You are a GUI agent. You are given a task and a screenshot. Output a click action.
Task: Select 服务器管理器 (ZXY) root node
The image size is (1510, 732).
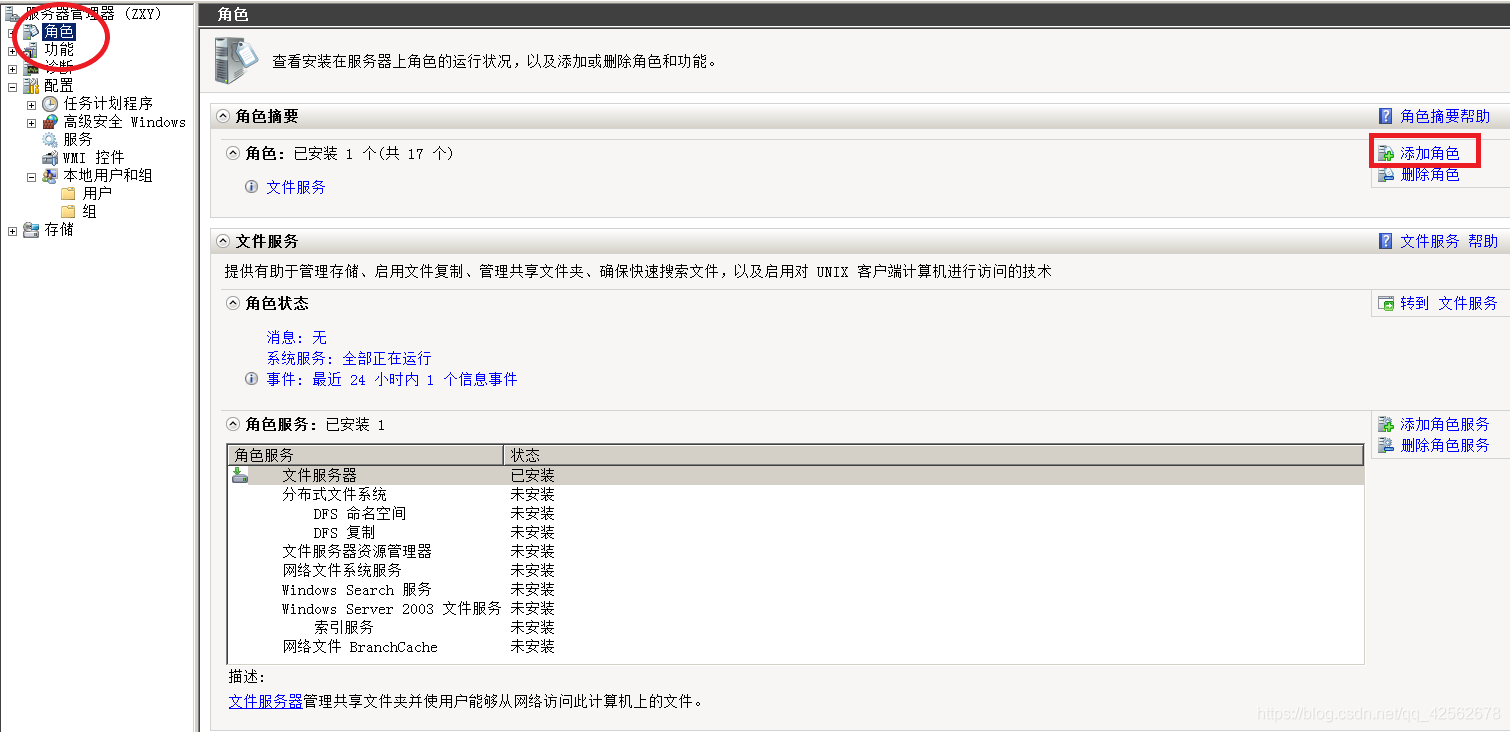tap(94, 14)
